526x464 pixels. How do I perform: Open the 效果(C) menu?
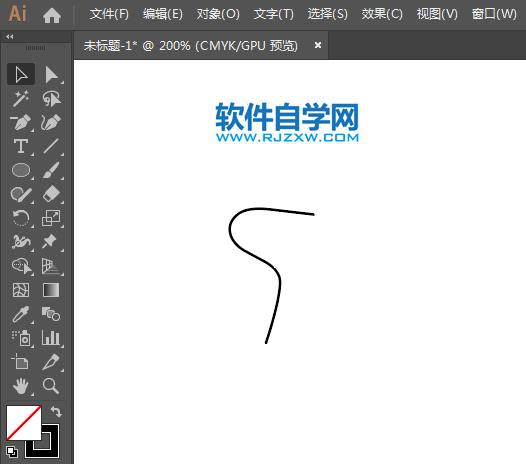point(382,14)
